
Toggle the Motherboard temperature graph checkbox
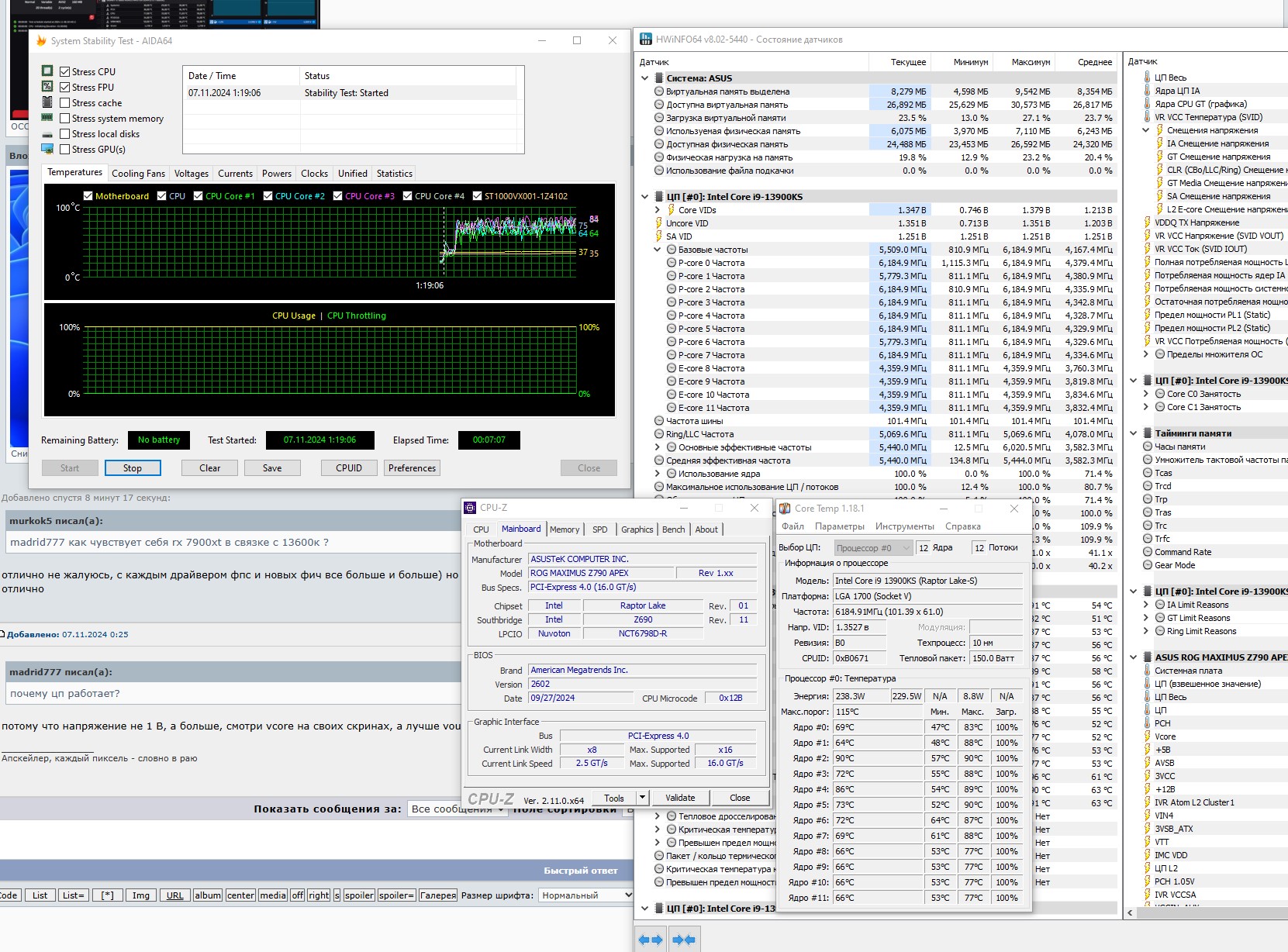88,196
